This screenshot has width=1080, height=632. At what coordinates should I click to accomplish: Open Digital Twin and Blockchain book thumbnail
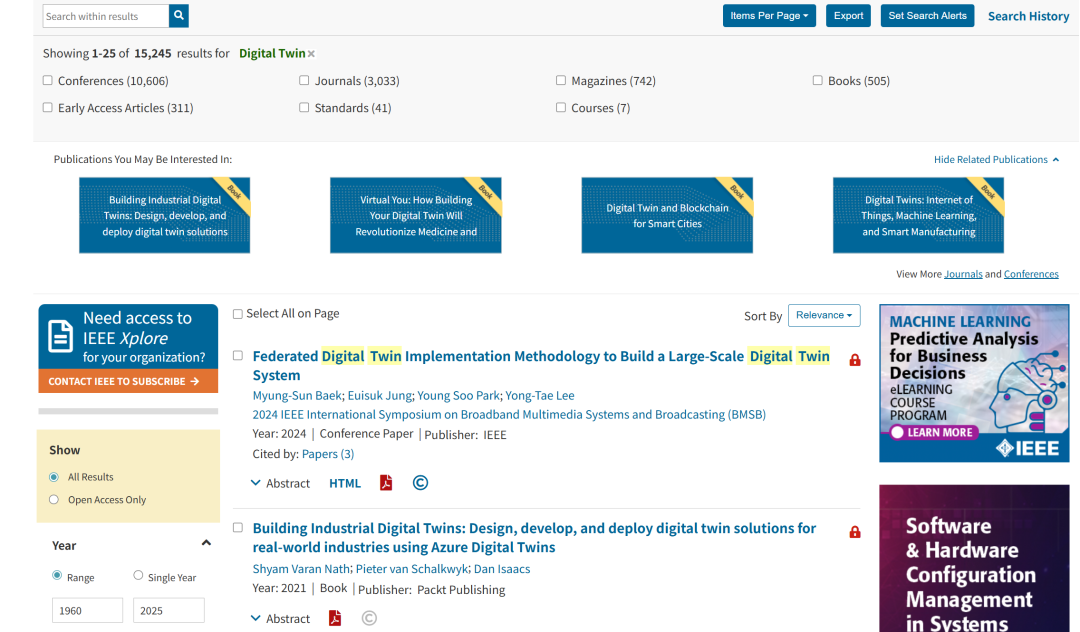[667, 215]
